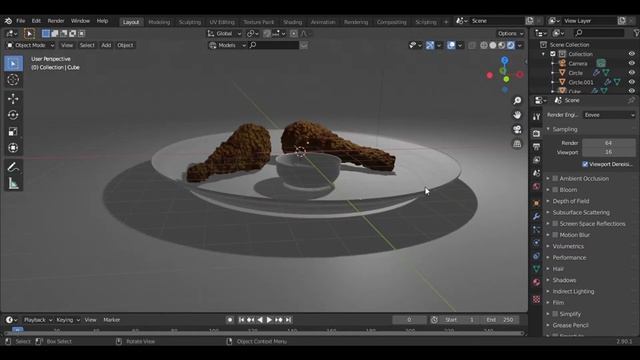Open the Object Data green triangle tab
640x360 pixels.
(x=536, y=269)
